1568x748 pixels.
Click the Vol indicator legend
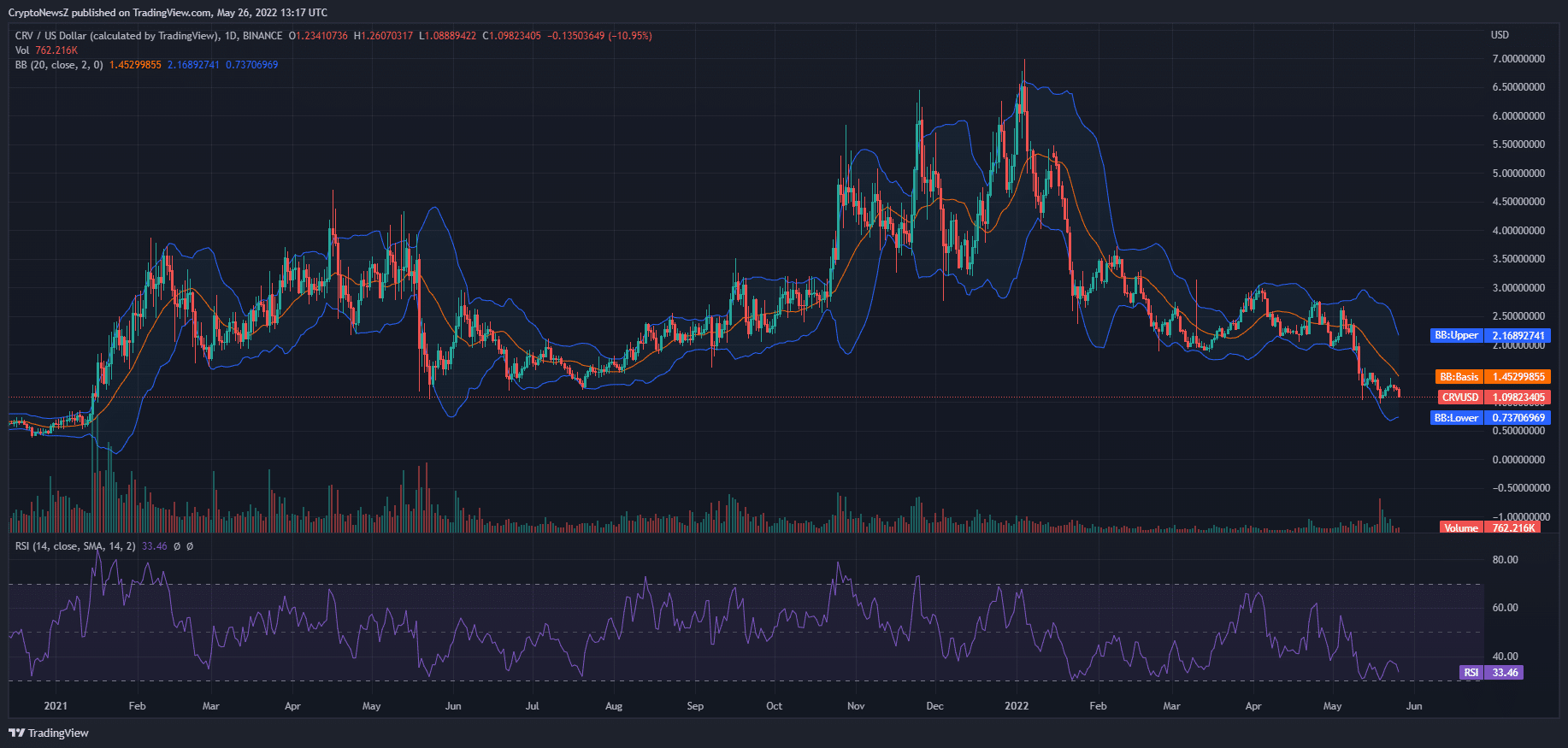(x=22, y=50)
